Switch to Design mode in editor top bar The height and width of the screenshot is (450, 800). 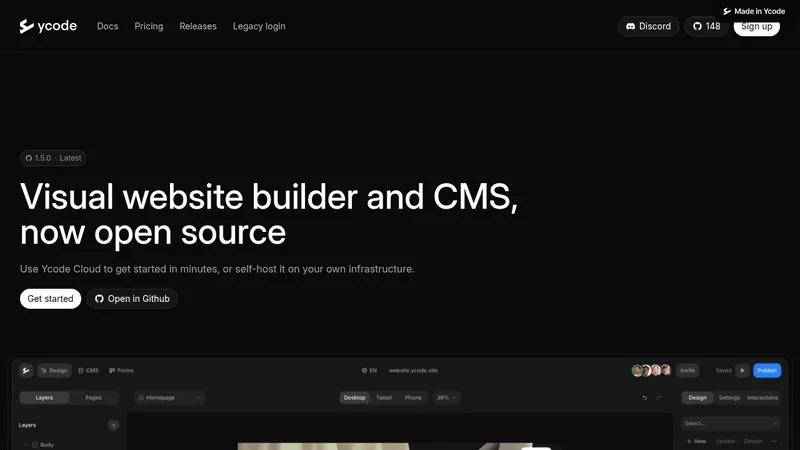[54, 370]
